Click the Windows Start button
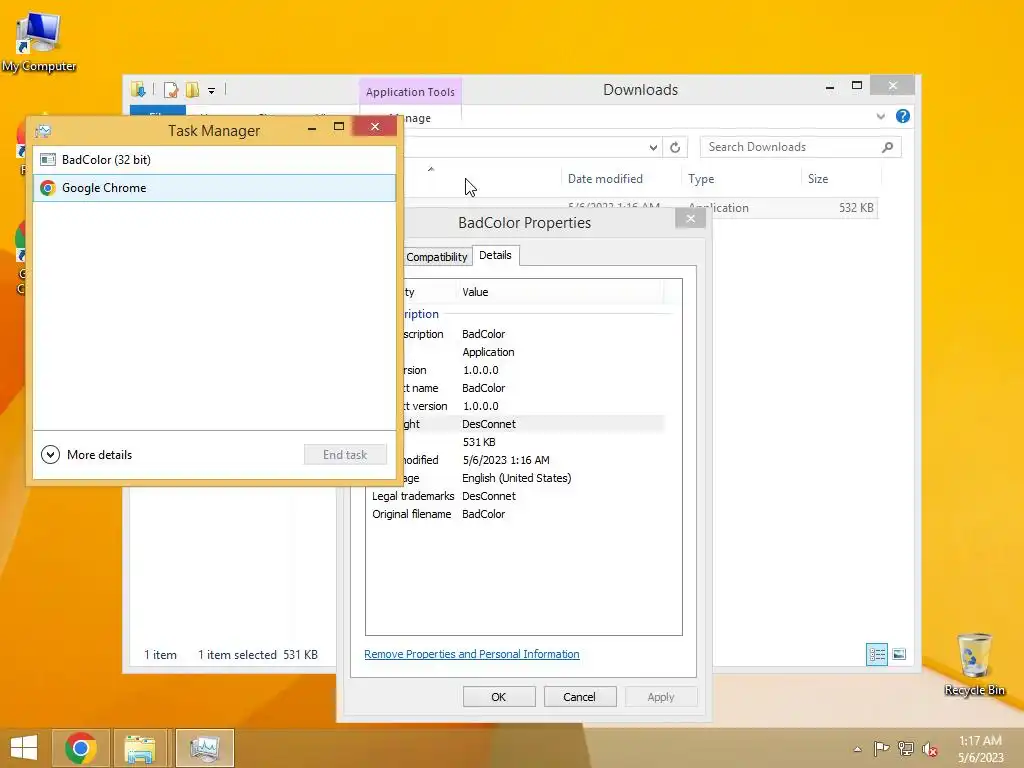This screenshot has height=768, width=1024. click(24, 748)
